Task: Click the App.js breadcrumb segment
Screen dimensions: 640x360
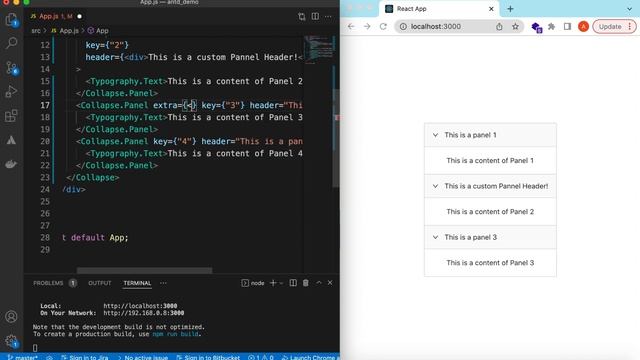Action: click(65, 31)
